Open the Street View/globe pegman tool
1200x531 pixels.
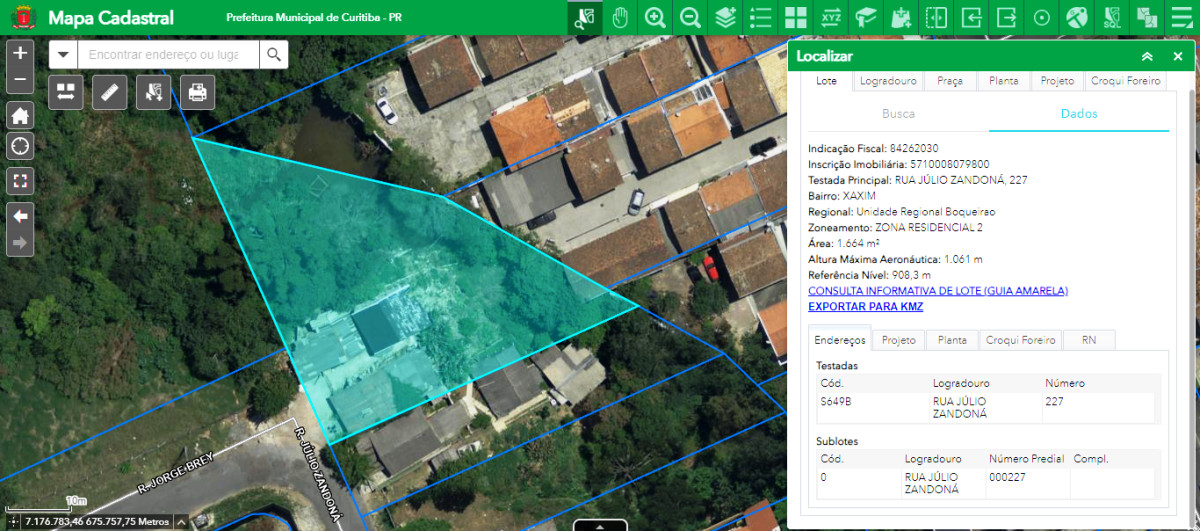point(1076,17)
